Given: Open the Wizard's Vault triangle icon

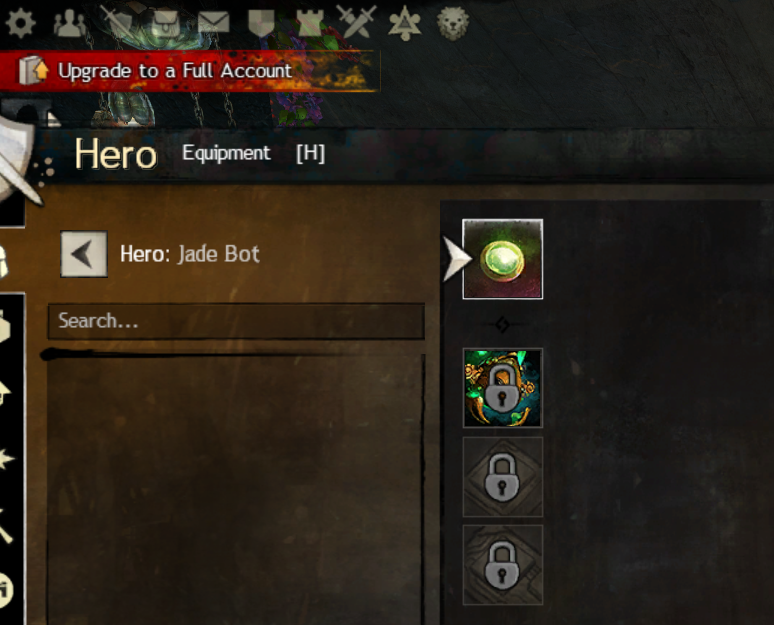Looking at the screenshot, I should [x=404, y=23].
